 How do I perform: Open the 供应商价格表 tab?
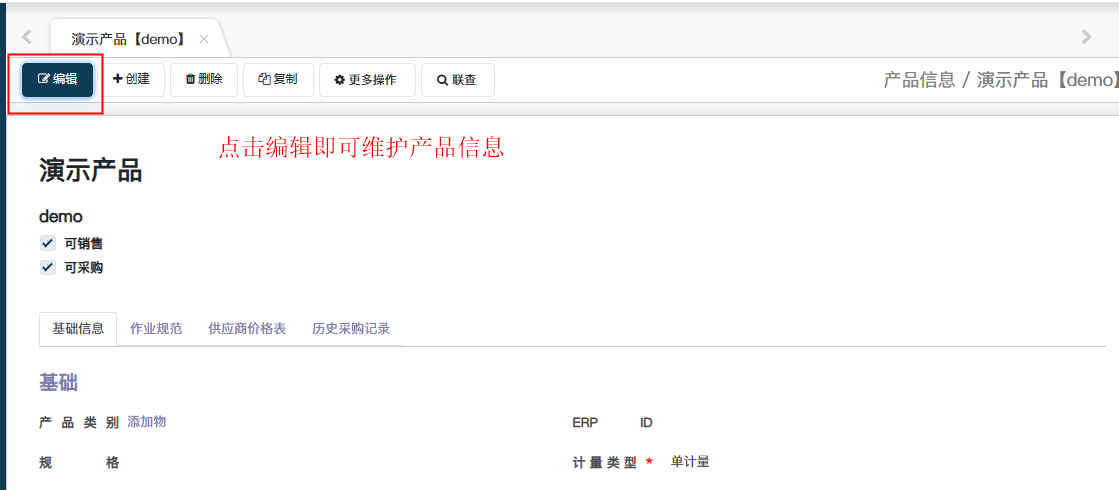click(247, 329)
